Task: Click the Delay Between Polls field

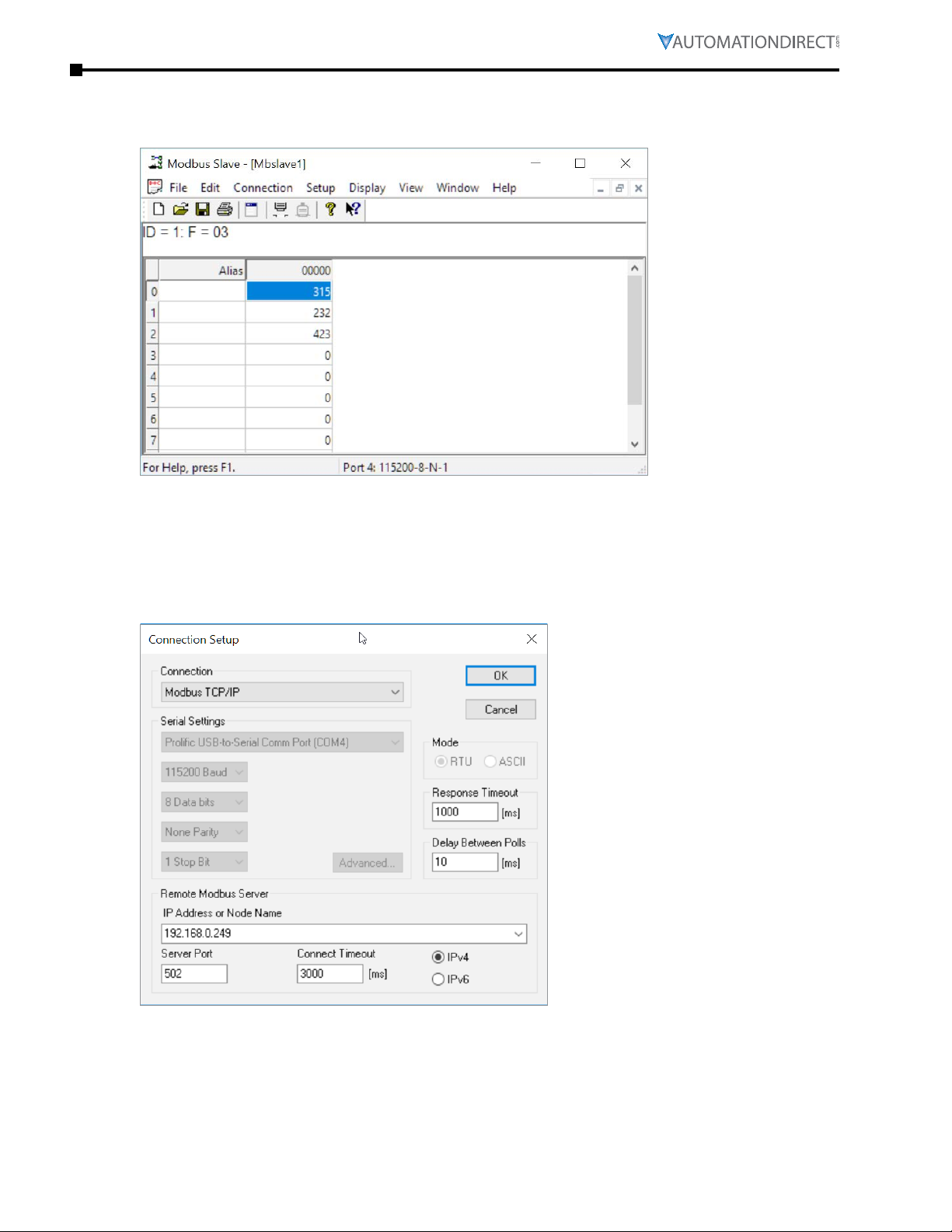Action: point(465,862)
